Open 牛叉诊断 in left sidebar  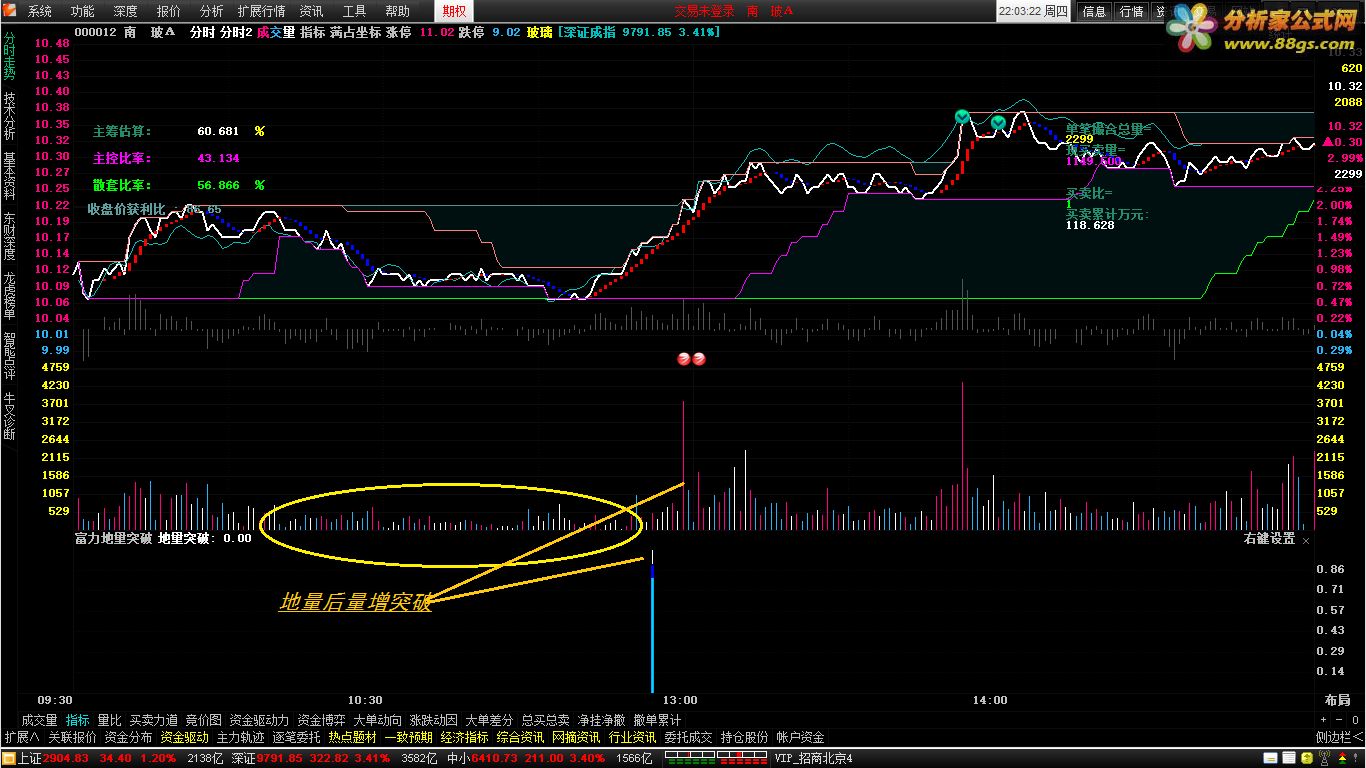click(x=9, y=416)
